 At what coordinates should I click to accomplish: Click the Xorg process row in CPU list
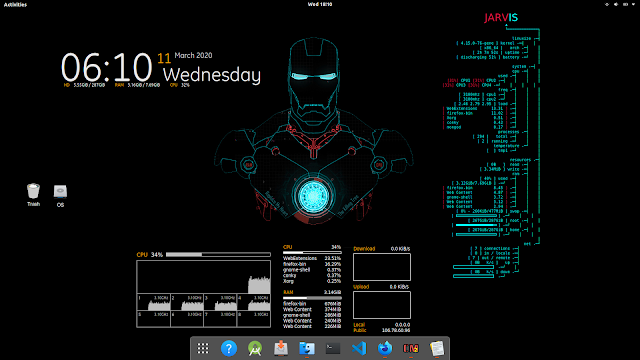pos(312,281)
